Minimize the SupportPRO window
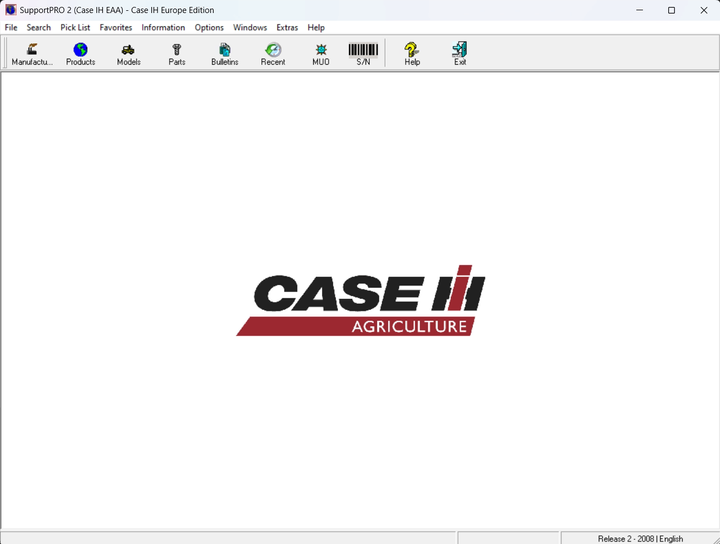The width and height of the screenshot is (720, 544). coord(639,10)
